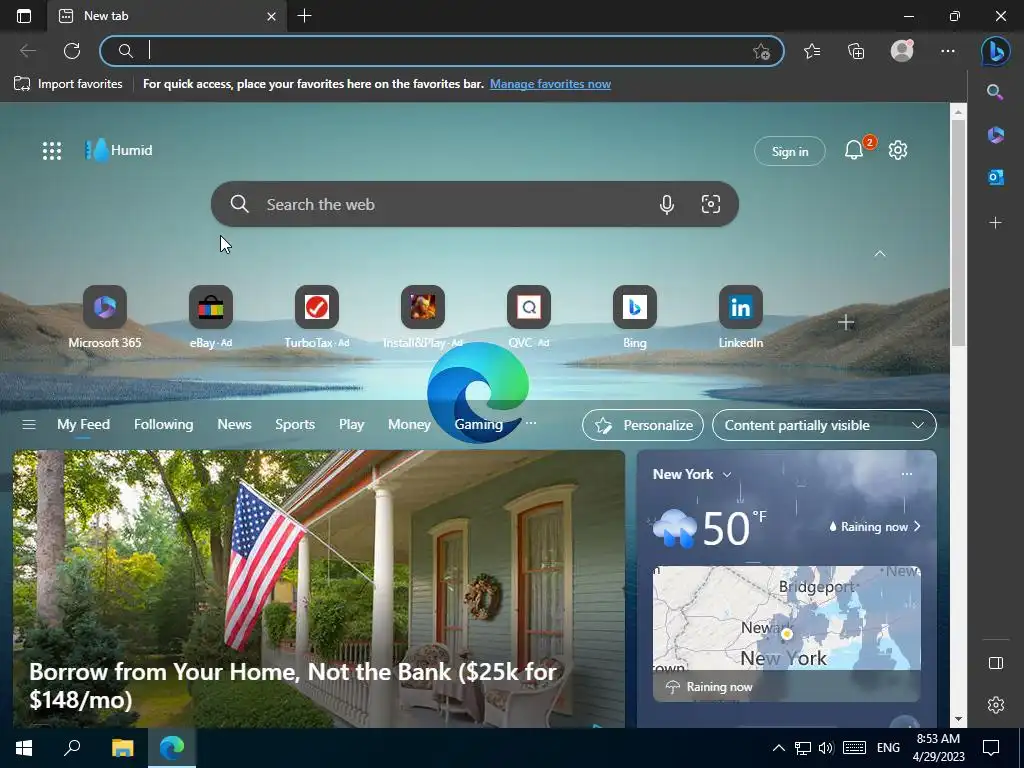
Task: Open the Microsoft 365 quick link
Action: pos(104,317)
